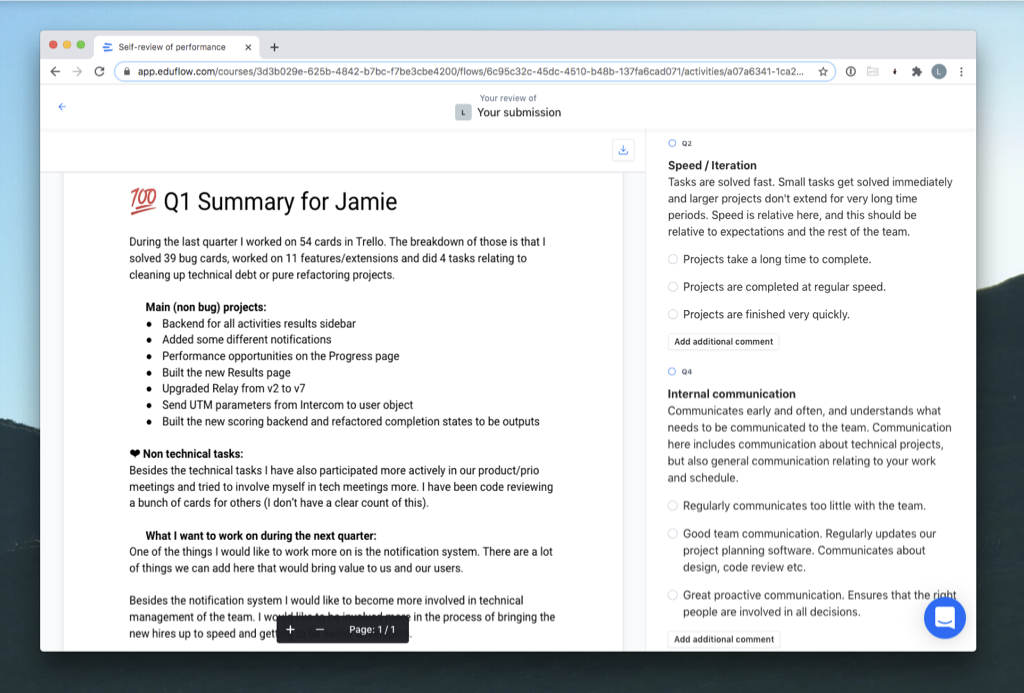Click the browser address bar URL
Screen dimensions: 1024x693
[470, 72]
